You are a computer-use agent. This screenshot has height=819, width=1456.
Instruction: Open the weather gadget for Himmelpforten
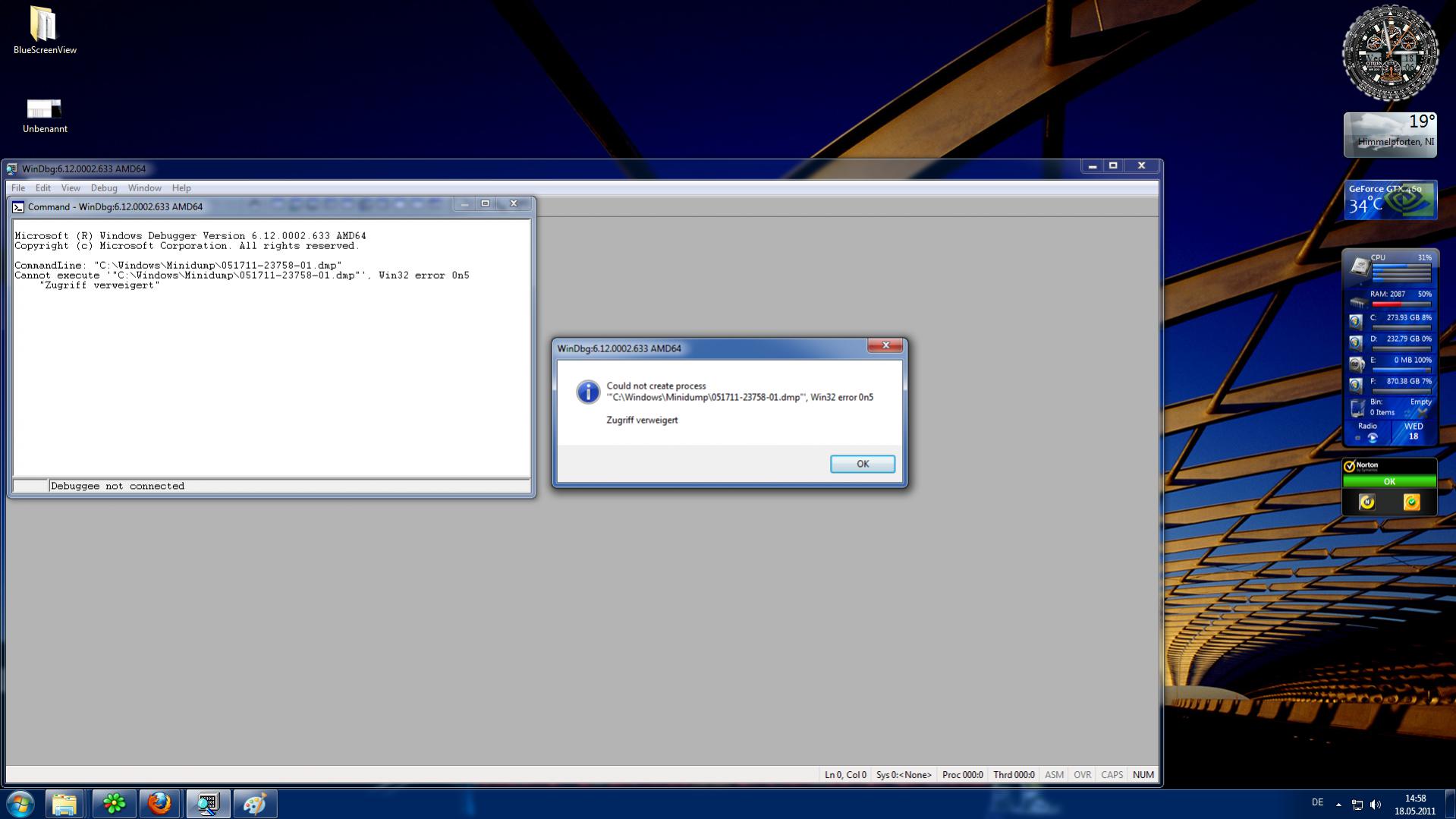point(1390,135)
